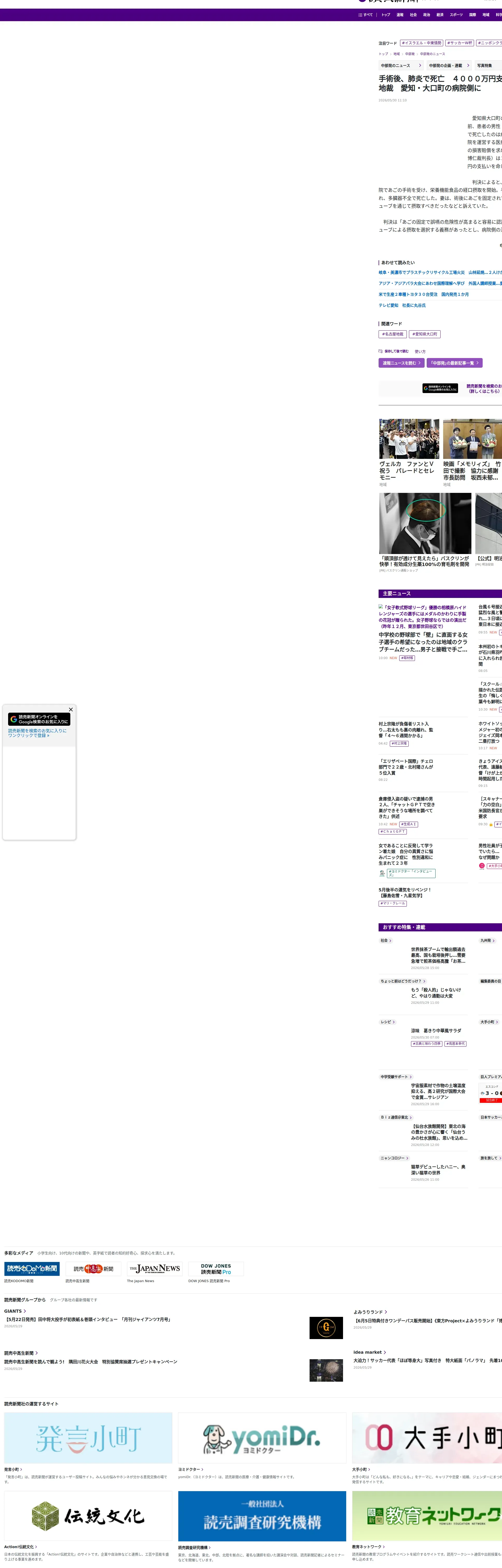The image size is (502, 1568).
Task: Click the #イスラエル・中東情勢 tag
Action: click(x=421, y=43)
